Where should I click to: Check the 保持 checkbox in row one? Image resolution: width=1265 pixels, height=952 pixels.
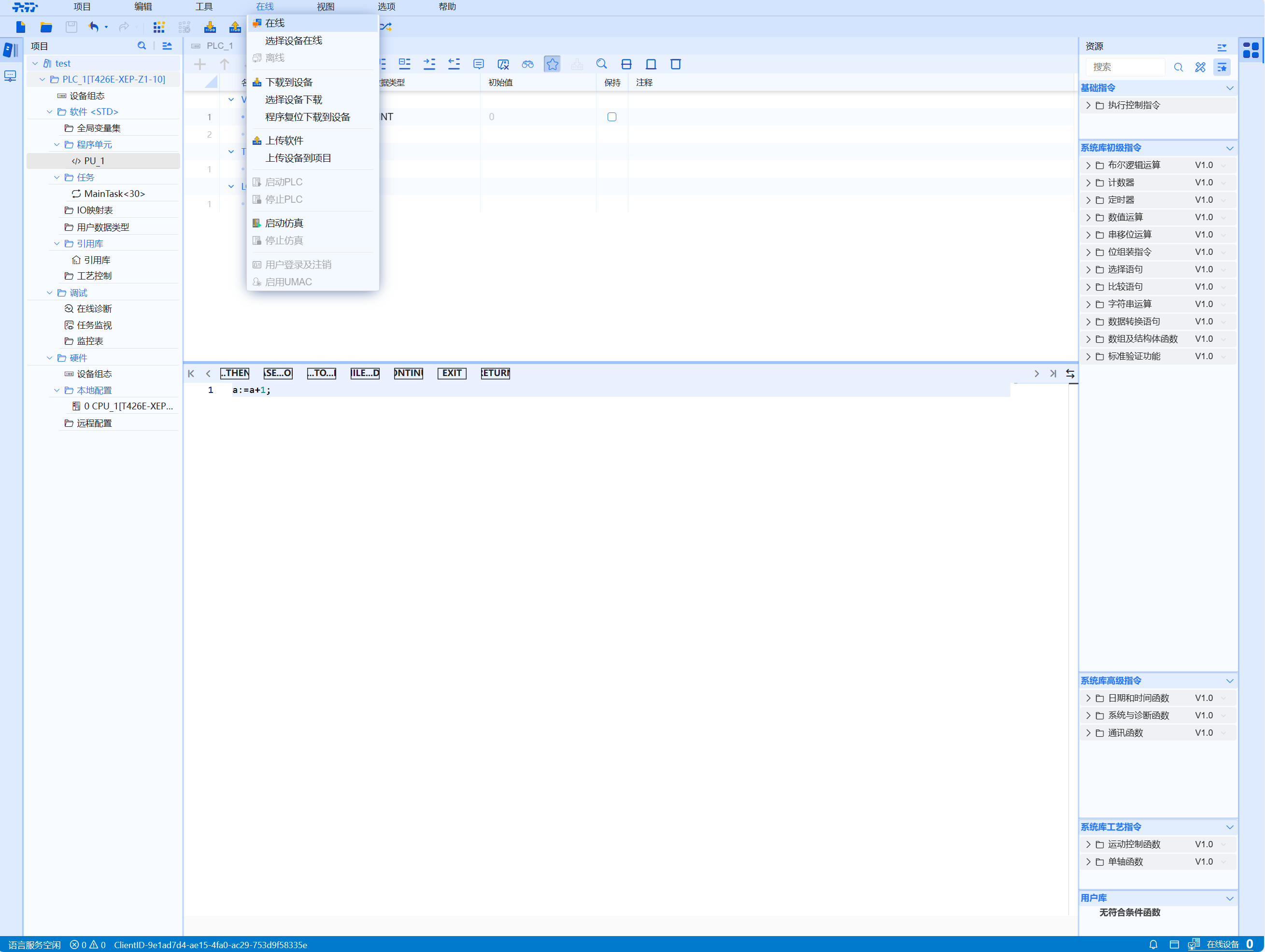[611, 116]
